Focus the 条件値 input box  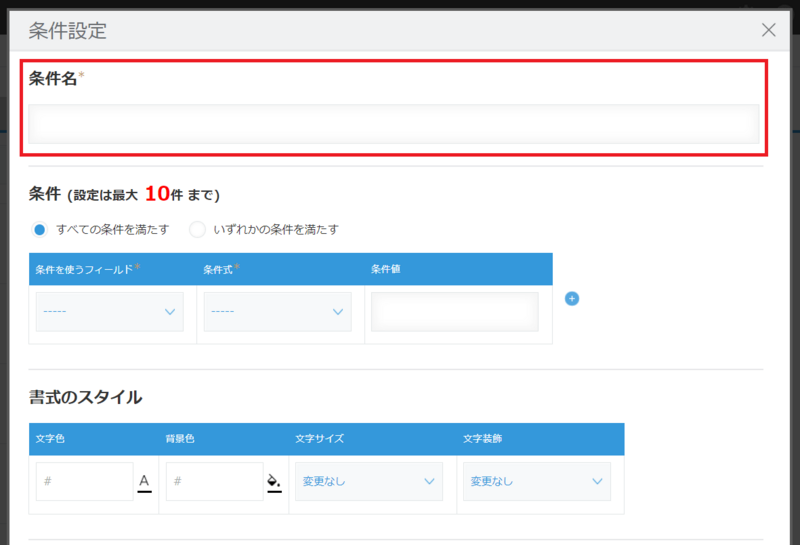(455, 312)
